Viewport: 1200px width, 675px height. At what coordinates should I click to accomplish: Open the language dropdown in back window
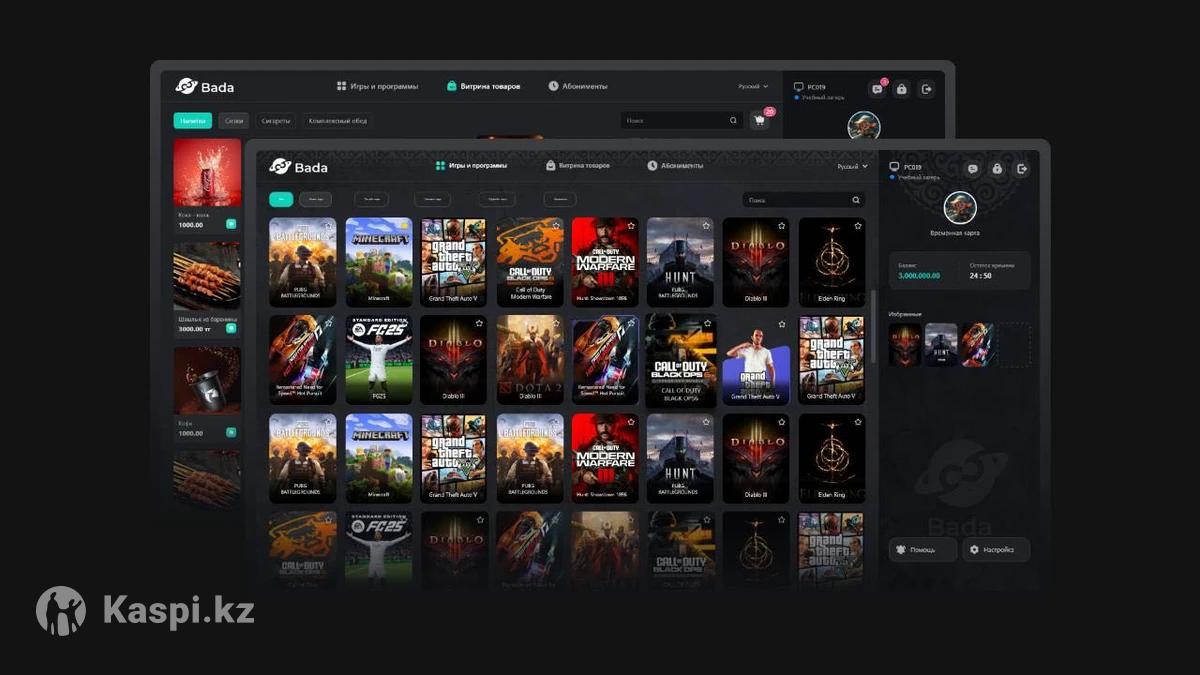tap(753, 87)
